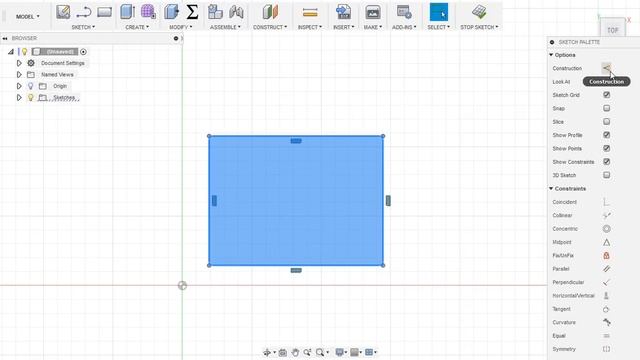The image size is (640, 360).
Task: Click the New Component icon in Assemble
Action: pos(215,12)
